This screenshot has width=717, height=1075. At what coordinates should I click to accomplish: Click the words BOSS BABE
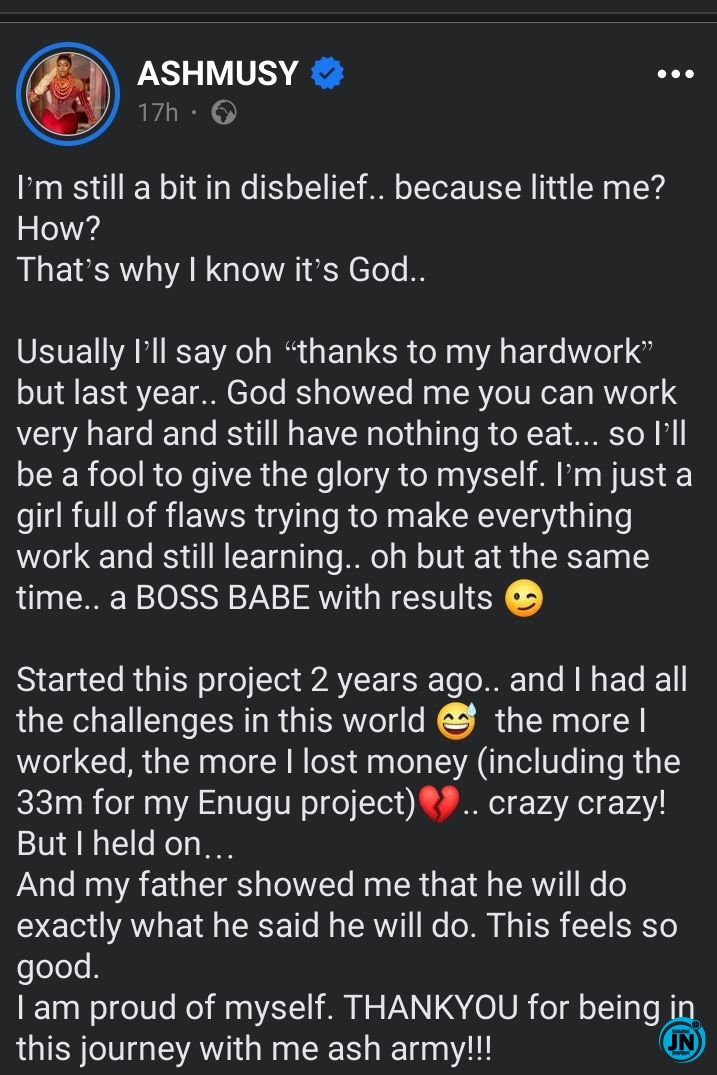click(223, 598)
